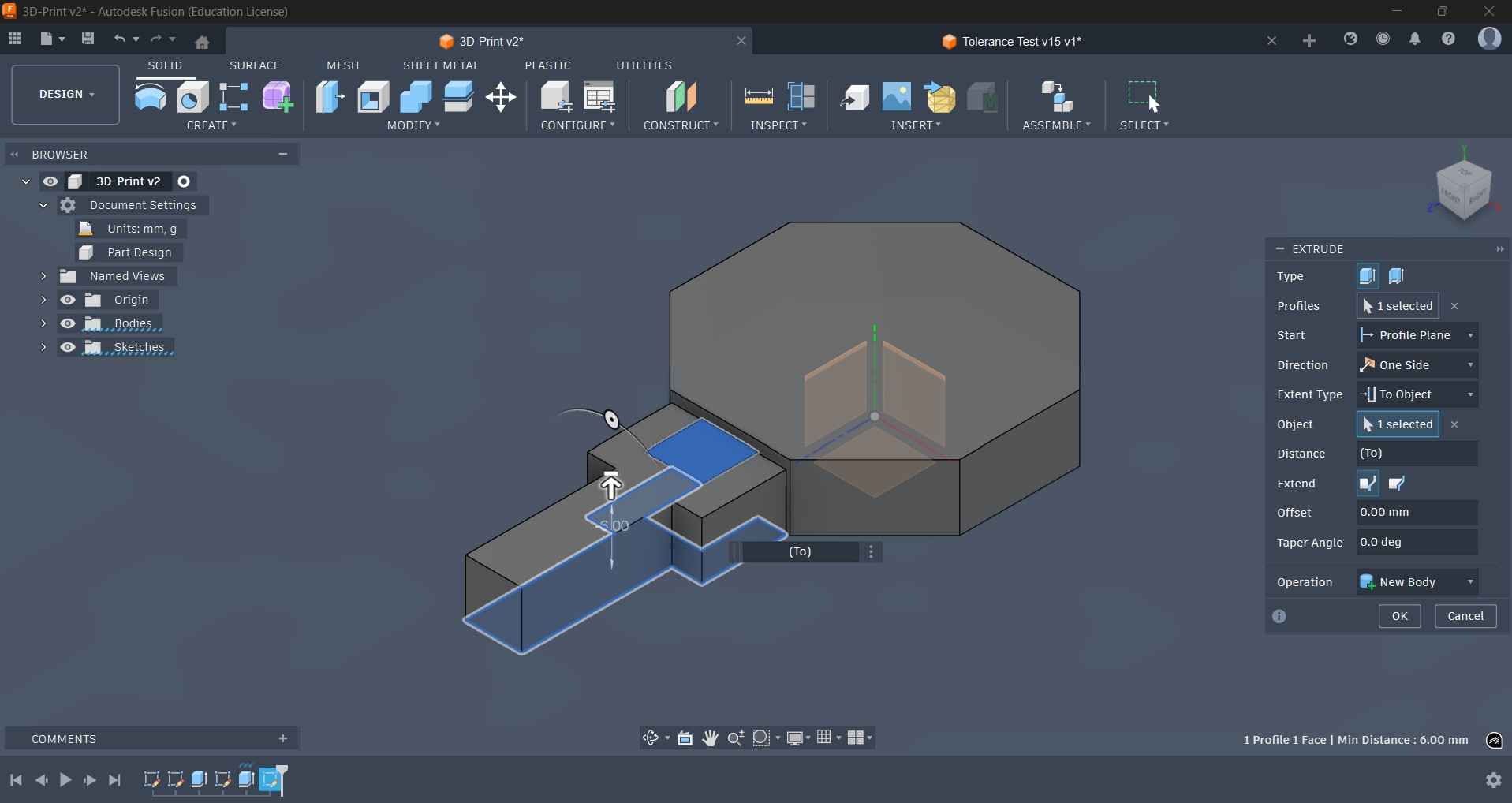Viewport: 1512px width, 803px height.
Task: Activate the Measure tool under Inspect
Action: coord(757,96)
